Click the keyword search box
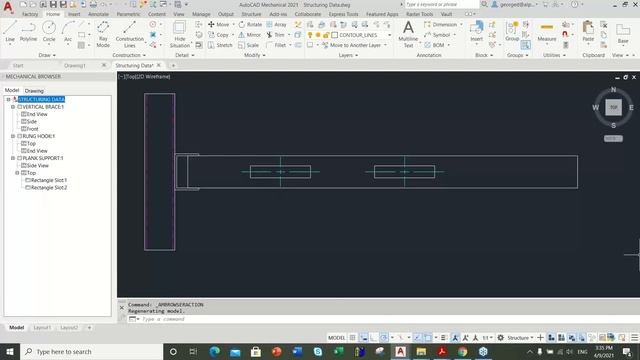This screenshot has height=360, width=640. (442, 4)
